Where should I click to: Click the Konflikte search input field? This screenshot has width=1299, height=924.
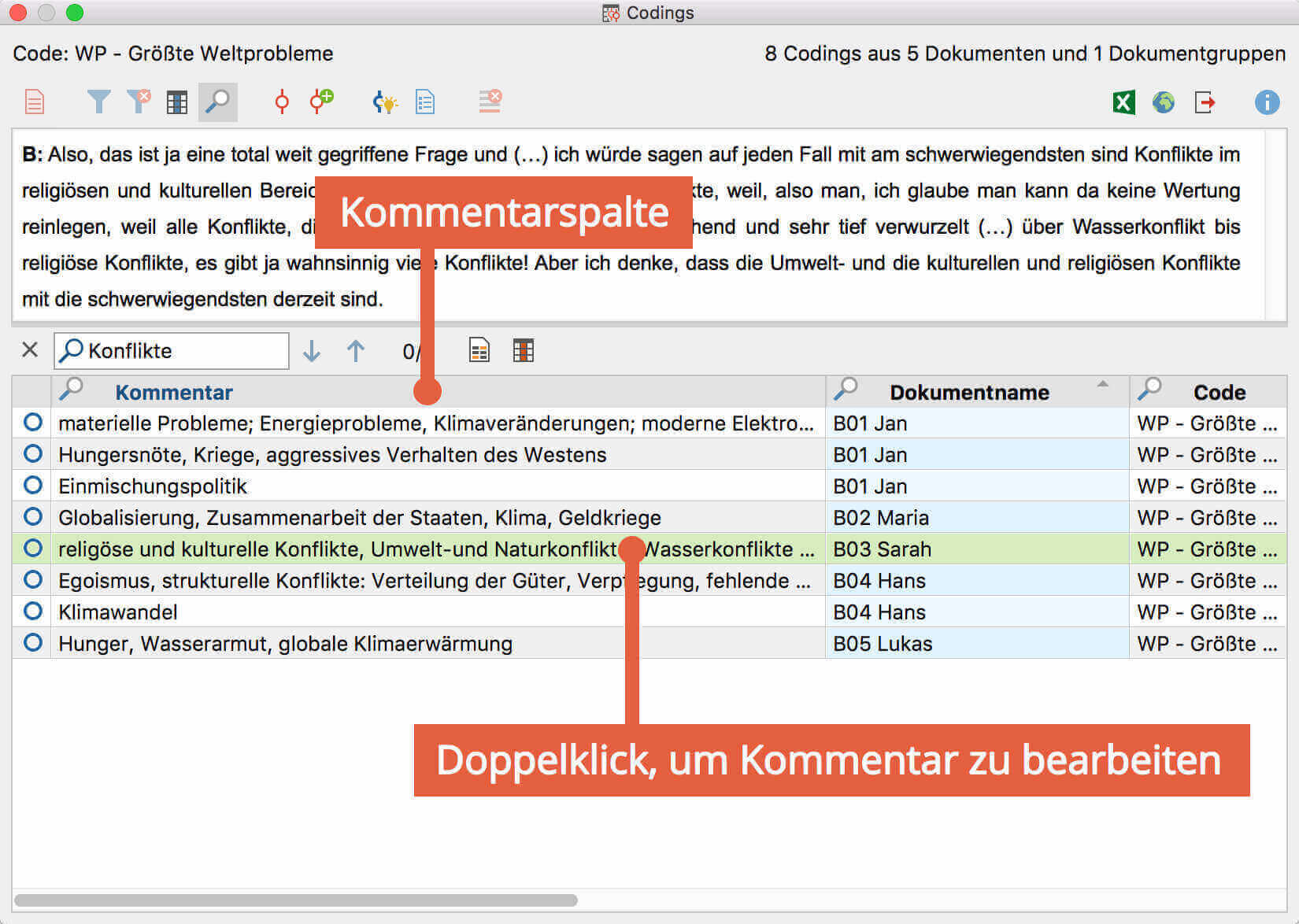[x=172, y=351]
